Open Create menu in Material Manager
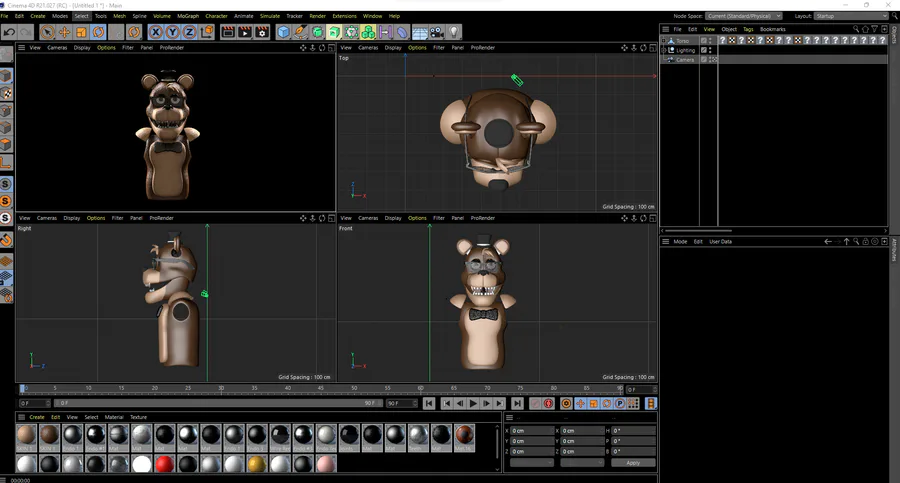 (37, 417)
